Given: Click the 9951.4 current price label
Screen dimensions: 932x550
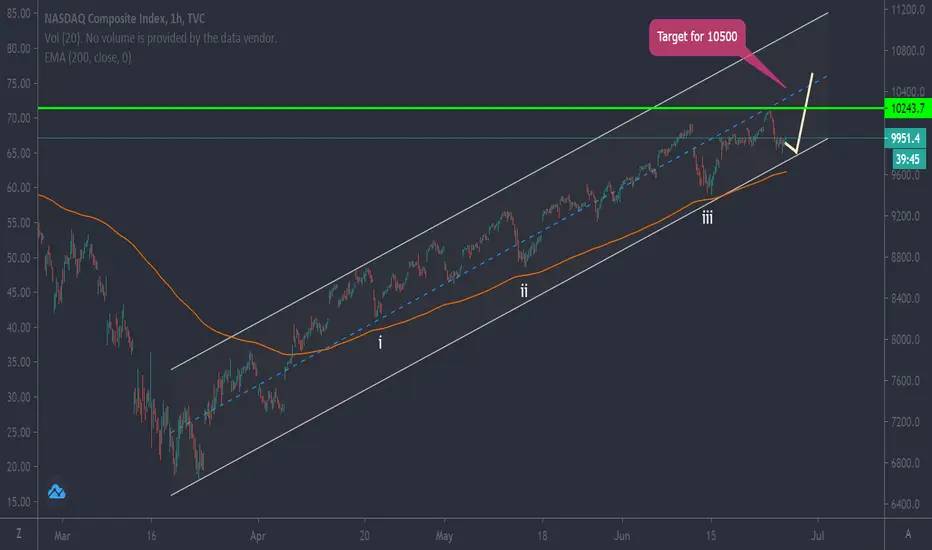Looking at the screenshot, I should 905,138.
